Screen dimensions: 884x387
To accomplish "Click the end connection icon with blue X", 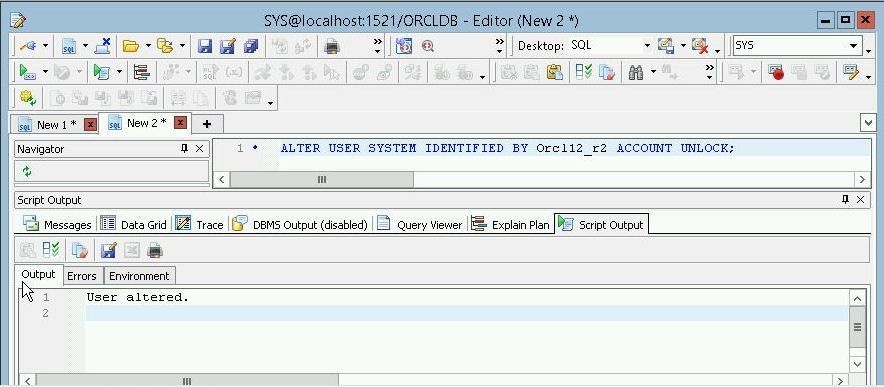I will coord(103,46).
